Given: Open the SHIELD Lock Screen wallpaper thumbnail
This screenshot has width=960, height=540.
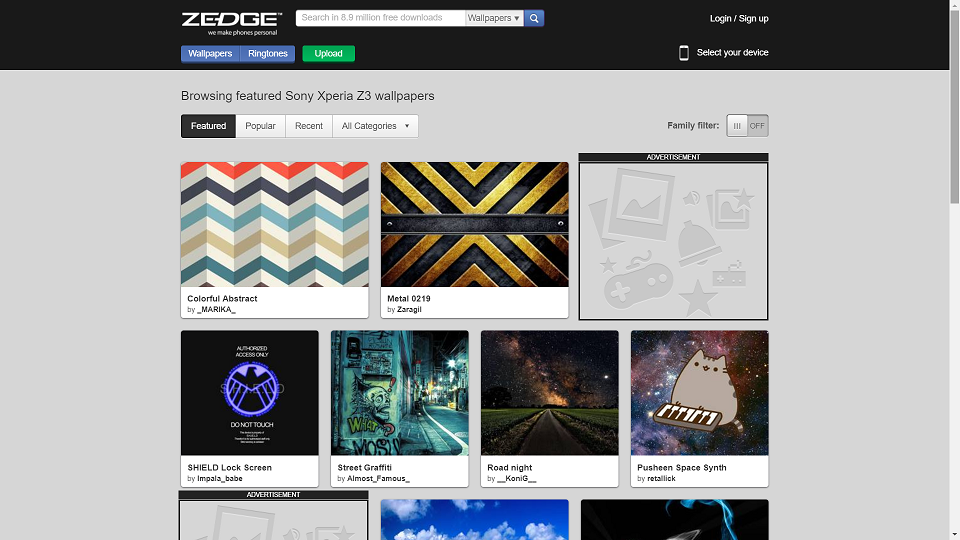Looking at the screenshot, I should tap(250, 393).
